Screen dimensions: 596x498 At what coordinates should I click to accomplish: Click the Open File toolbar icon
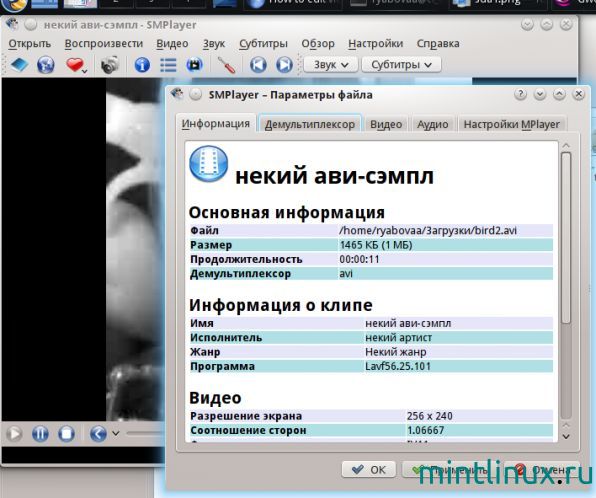(19, 65)
